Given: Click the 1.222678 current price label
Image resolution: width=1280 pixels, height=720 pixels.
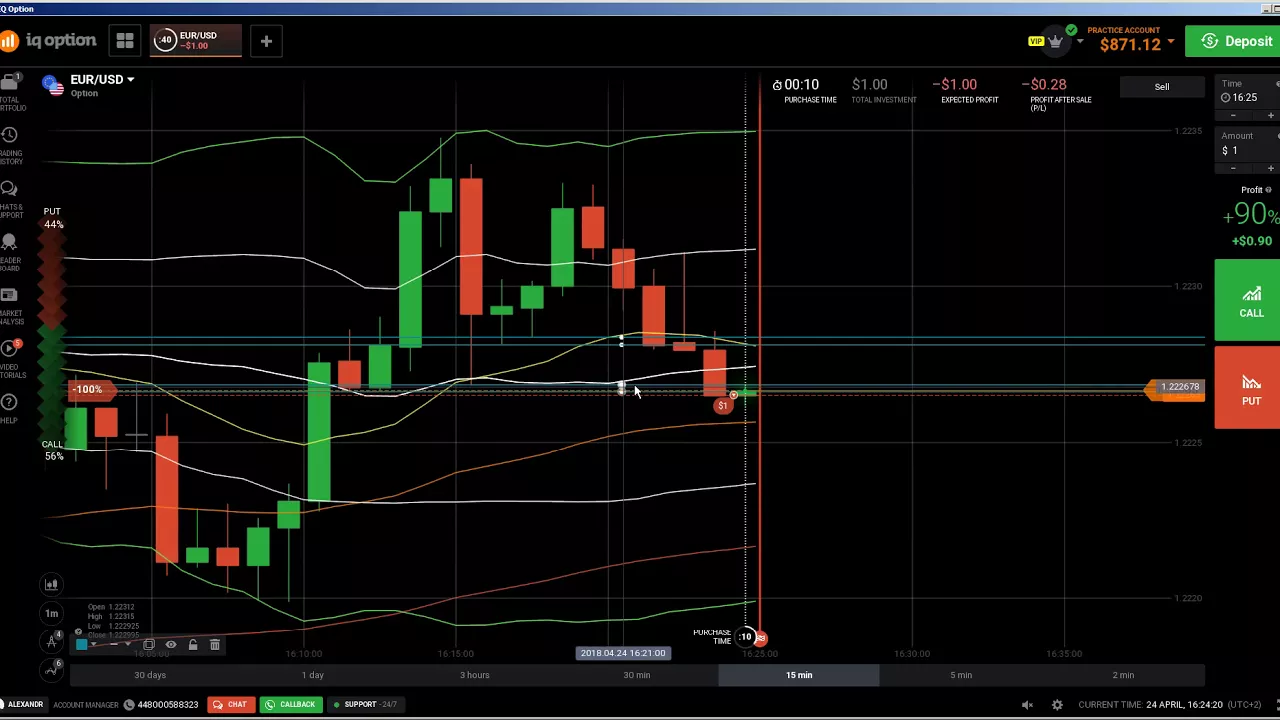Looking at the screenshot, I should tap(1180, 387).
